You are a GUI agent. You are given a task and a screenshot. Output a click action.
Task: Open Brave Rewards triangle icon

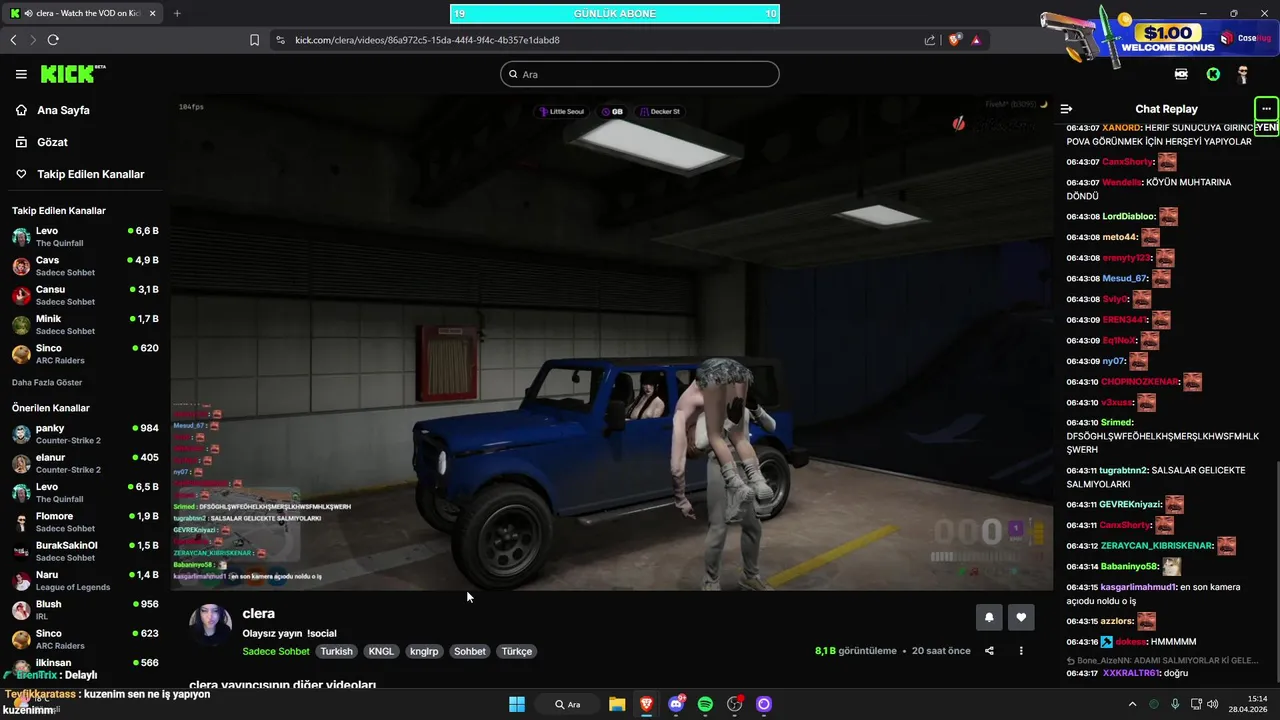coord(976,40)
